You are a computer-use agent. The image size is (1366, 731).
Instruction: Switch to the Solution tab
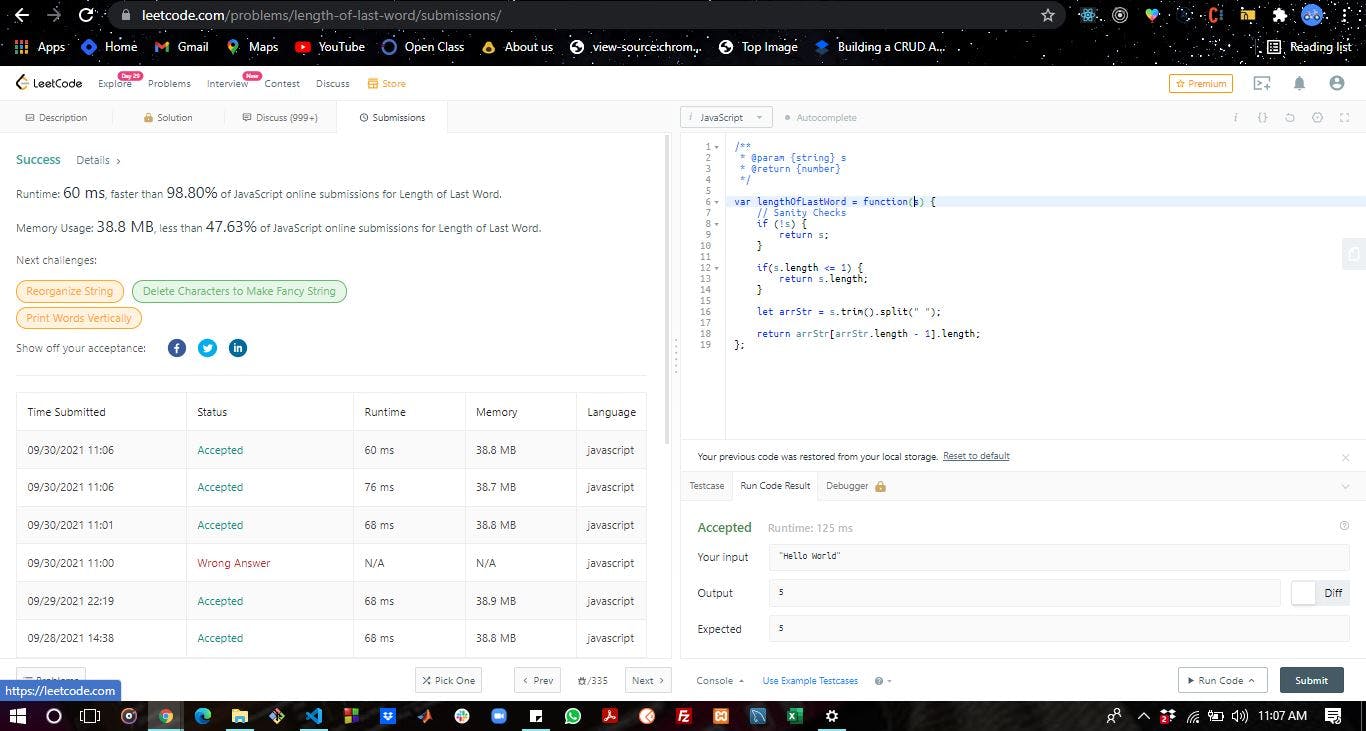[168, 118]
